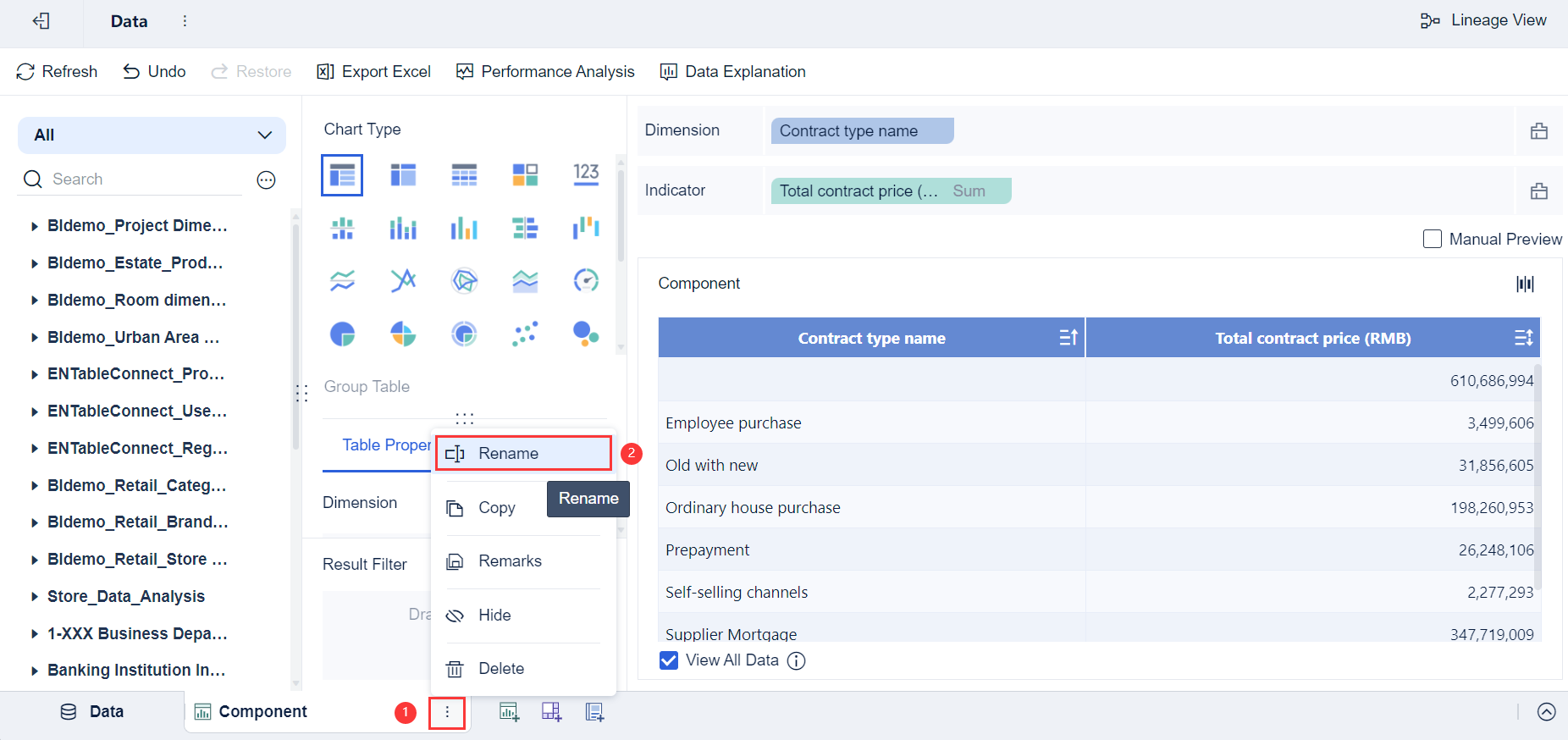1568x740 pixels.
Task: Choose Copy from the context menu
Action: pos(523,508)
